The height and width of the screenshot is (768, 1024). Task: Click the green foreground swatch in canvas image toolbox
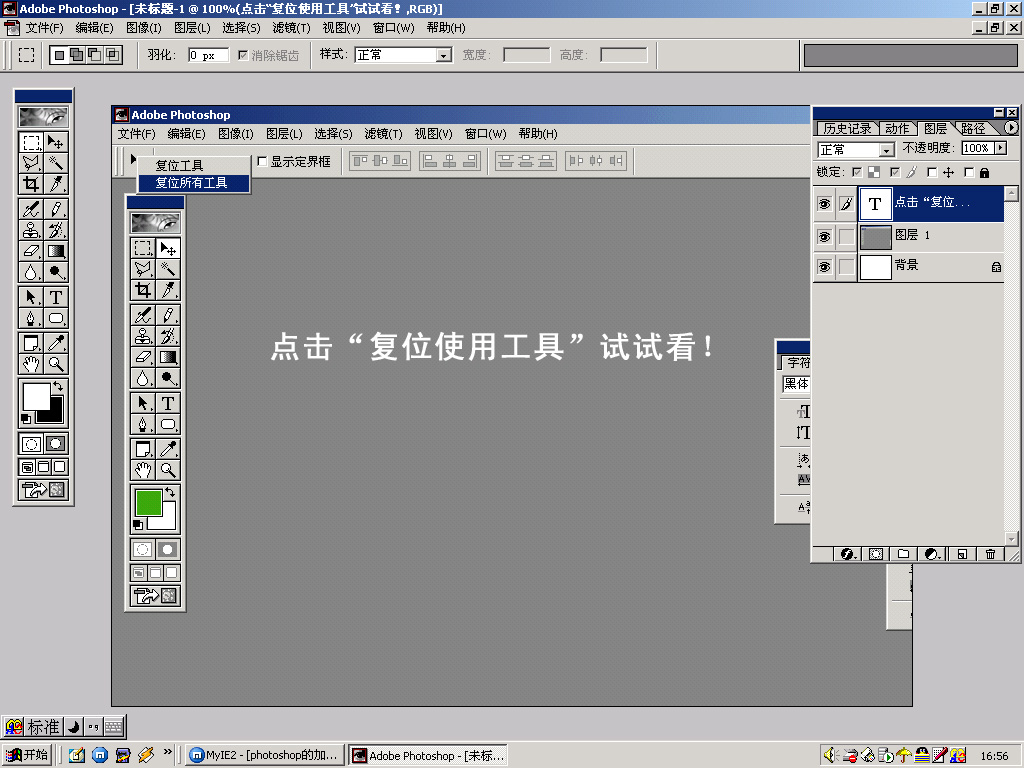pyautogui.click(x=148, y=502)
